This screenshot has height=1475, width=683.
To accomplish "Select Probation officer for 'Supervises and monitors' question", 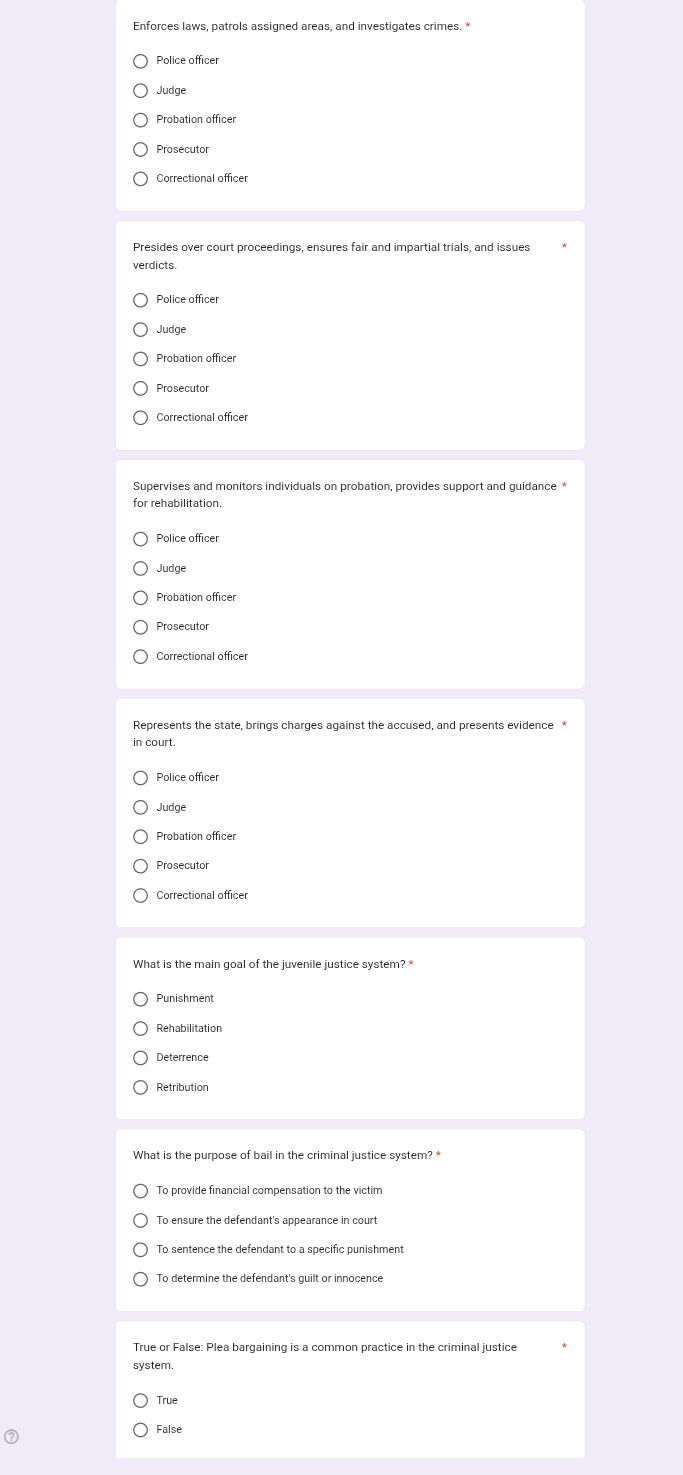I will point(141,598).
